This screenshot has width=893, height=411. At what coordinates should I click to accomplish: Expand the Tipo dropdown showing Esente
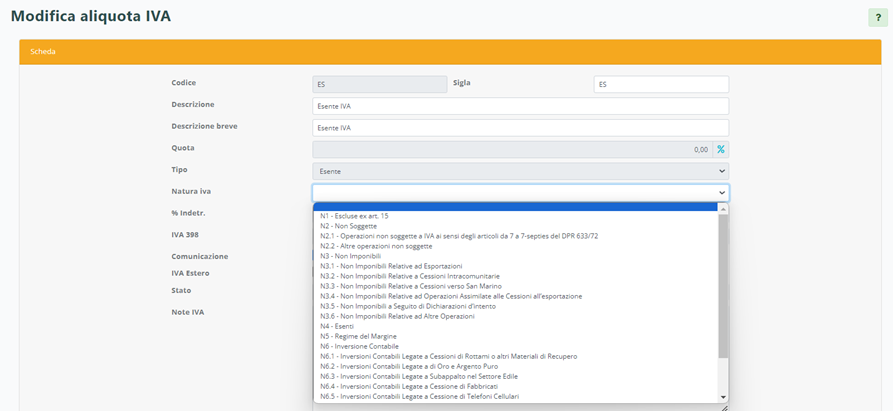[x=520, y=171]
